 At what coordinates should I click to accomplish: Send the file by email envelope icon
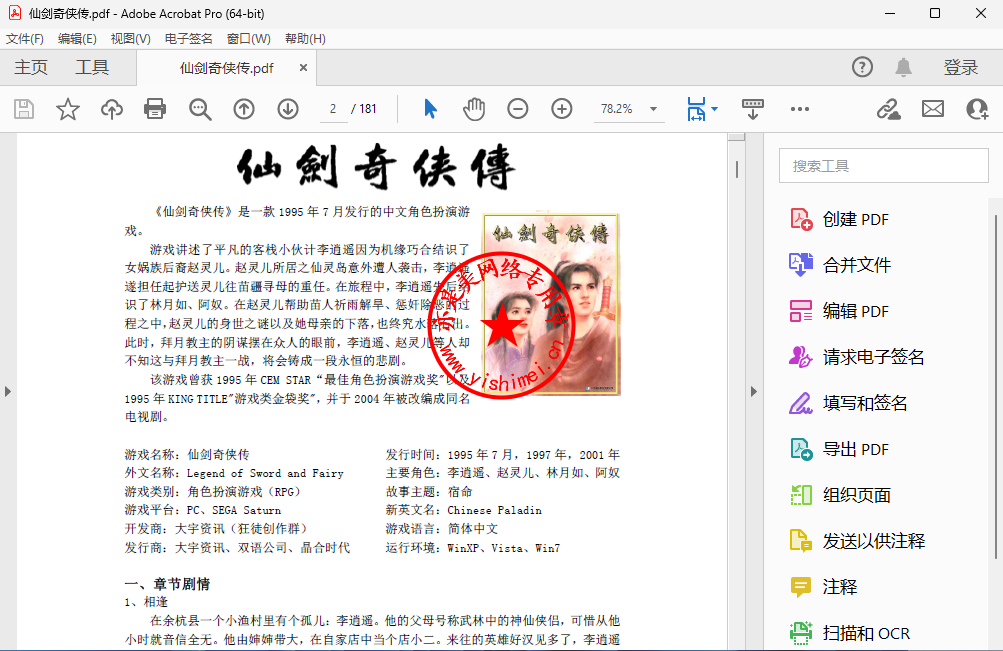(932, 109)
